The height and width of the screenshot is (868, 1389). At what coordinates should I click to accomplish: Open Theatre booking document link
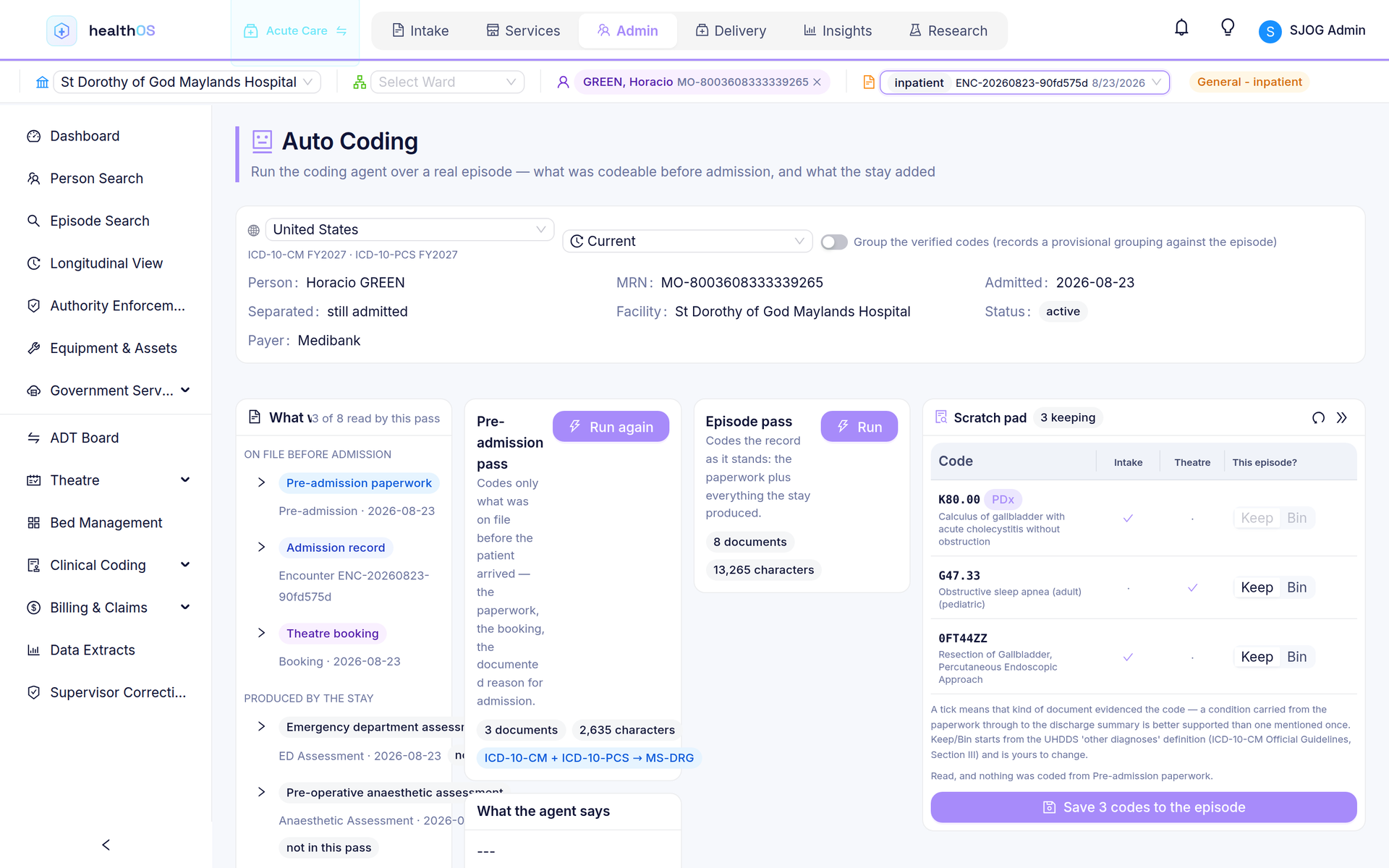(x=332, y=634)
